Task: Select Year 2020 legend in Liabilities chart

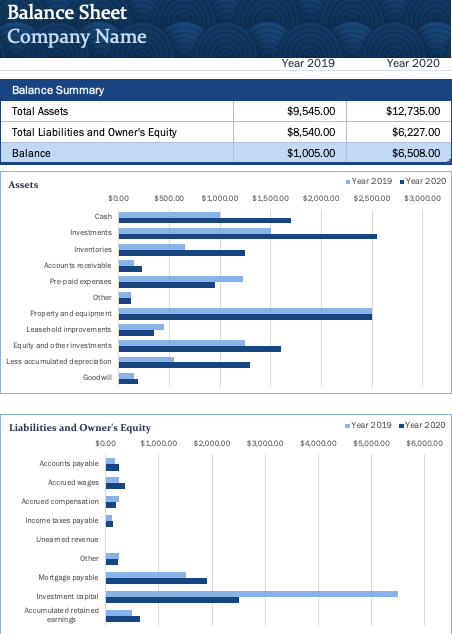Action: click(422, 425)
